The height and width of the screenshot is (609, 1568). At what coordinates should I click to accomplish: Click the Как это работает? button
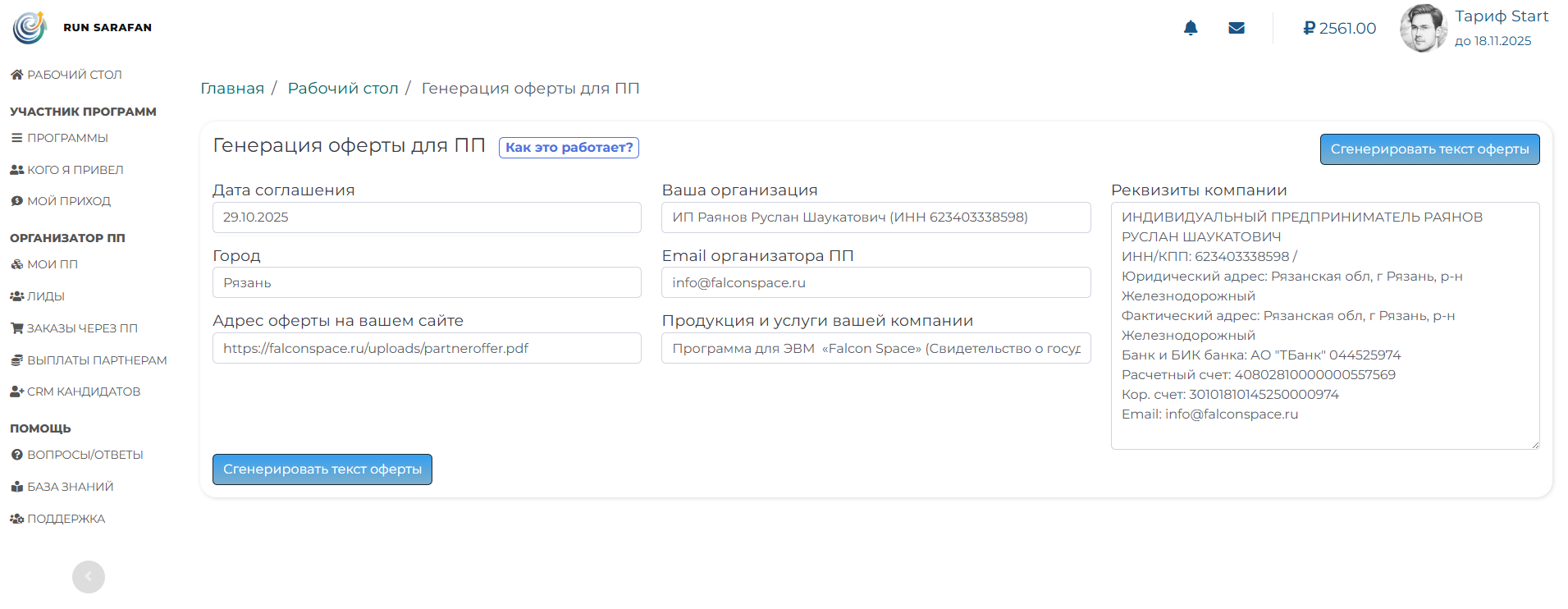(569, 148)
